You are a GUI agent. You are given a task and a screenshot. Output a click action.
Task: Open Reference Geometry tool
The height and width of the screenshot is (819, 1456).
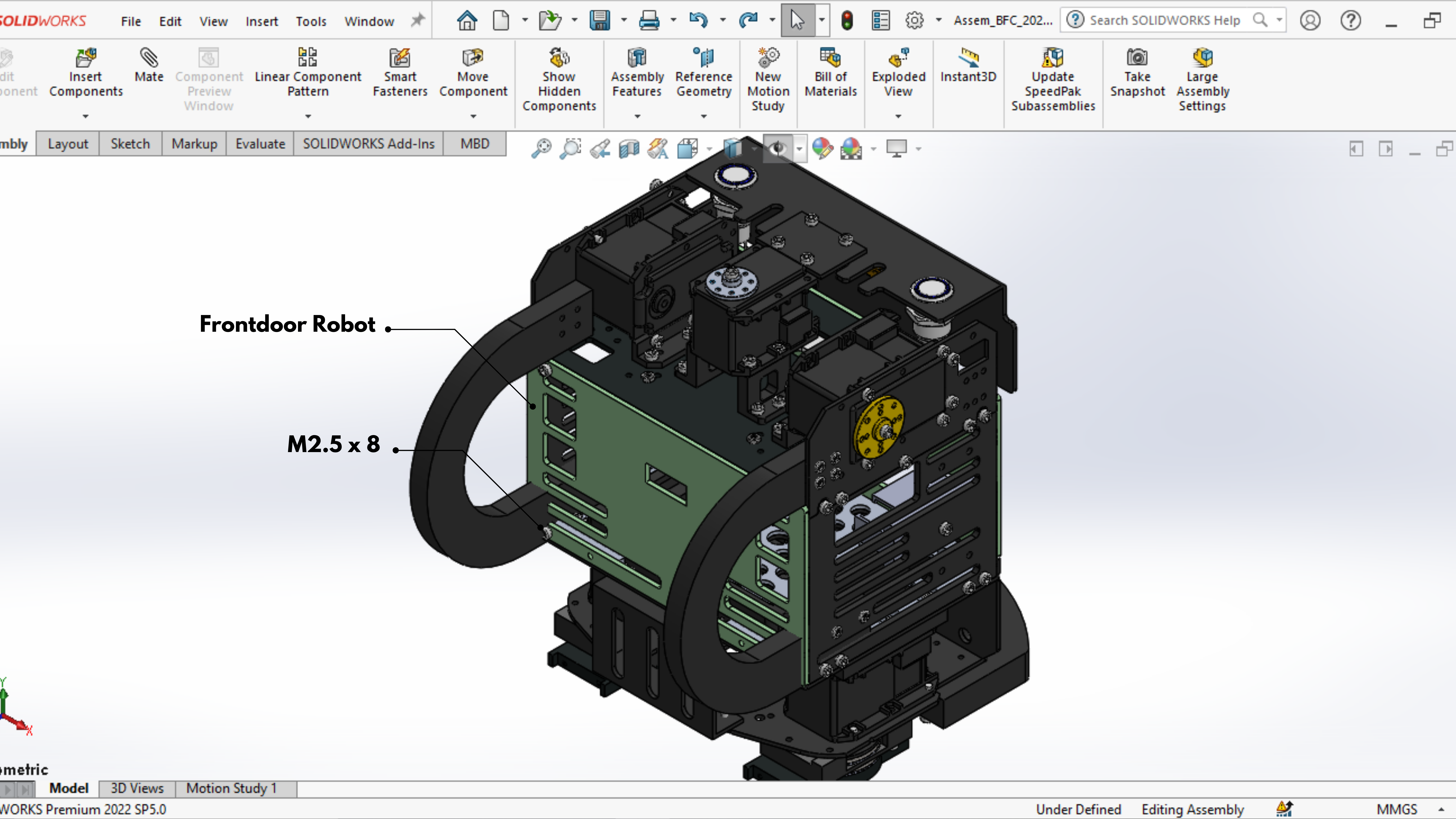coord(704,74)
